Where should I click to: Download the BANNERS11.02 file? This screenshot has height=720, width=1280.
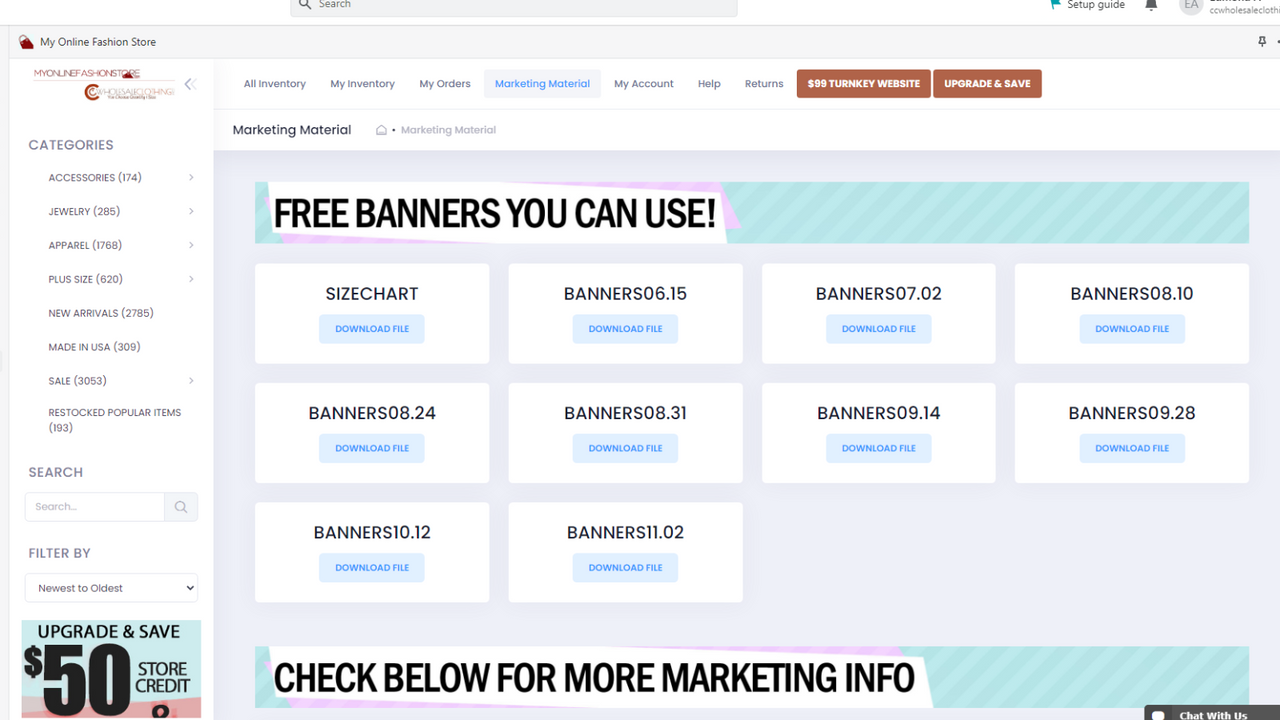pyautogui.click(x=625, y=567)
